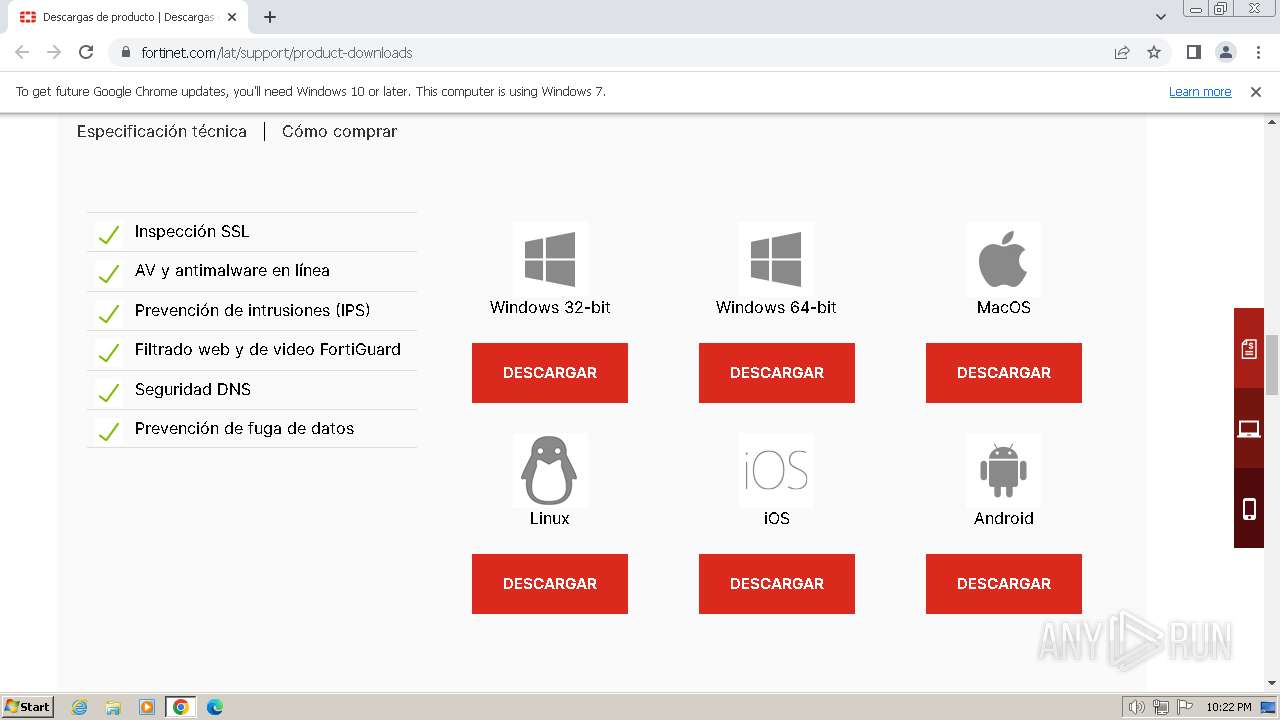
Task: Open media player from taskbar
Action: coord(147,707)
